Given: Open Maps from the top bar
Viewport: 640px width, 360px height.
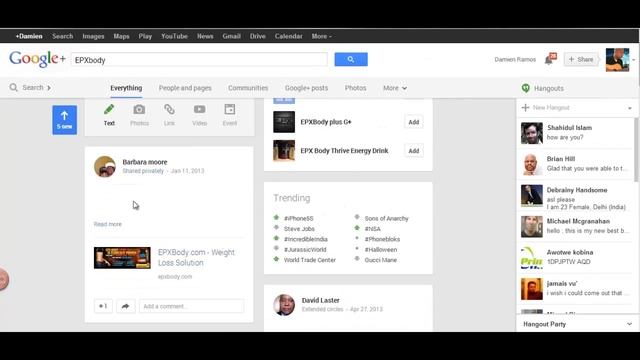Looking at the screenshot, I should 121,36.
